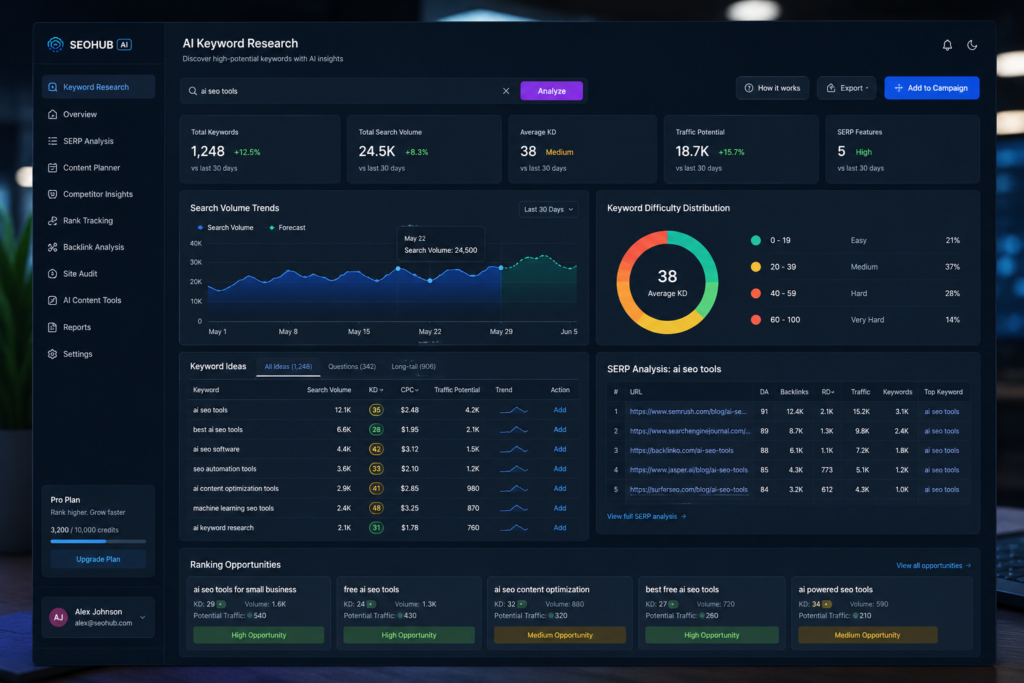This screenshot has height=683, width=1024.
Task: Click View full SERP analysis link
Action: point(646,516)
